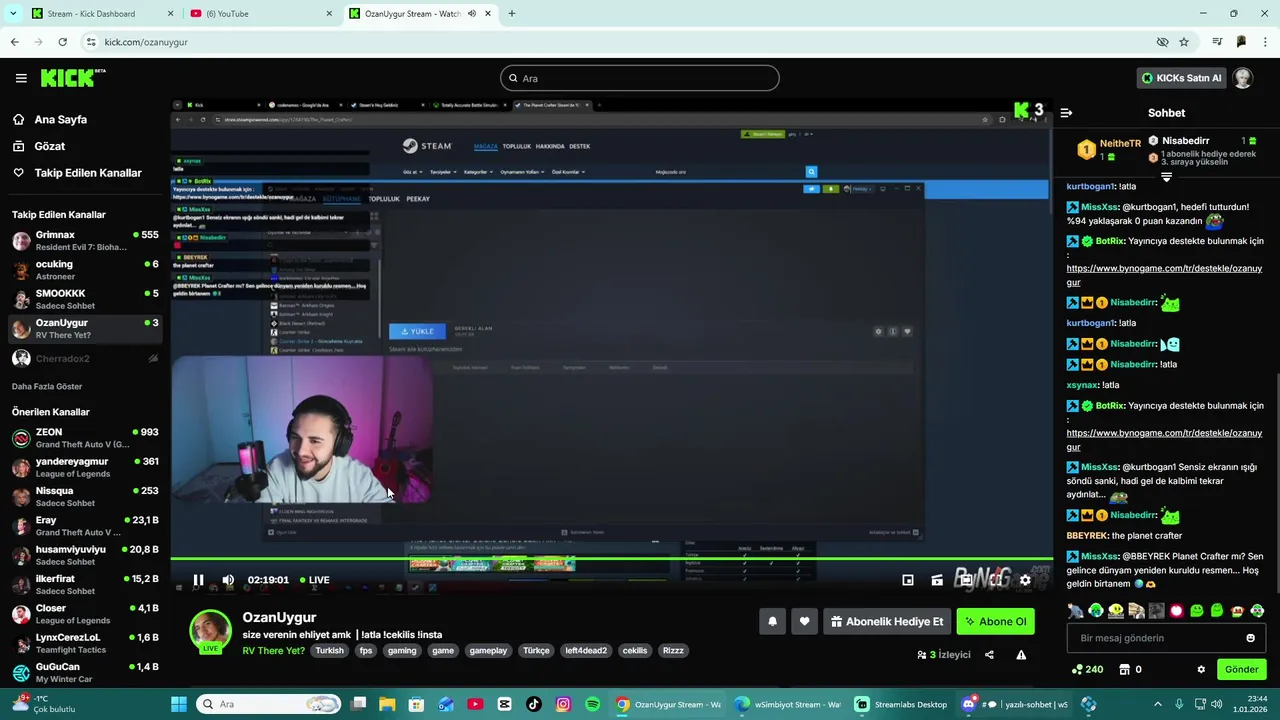Open the emoji picker in chat input
Screen dimensions: 1280x720
click(1250, 638)
